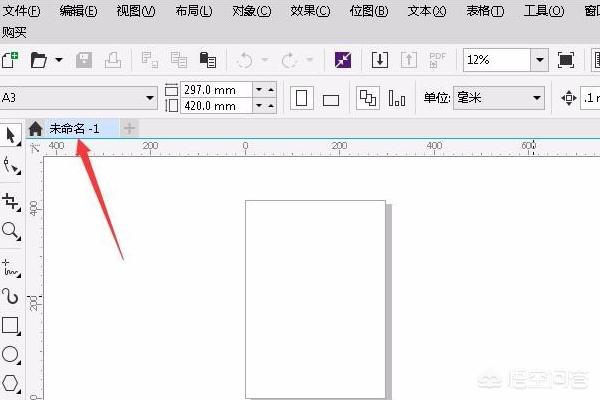Switch page to landscape orientation

(331, 99)
